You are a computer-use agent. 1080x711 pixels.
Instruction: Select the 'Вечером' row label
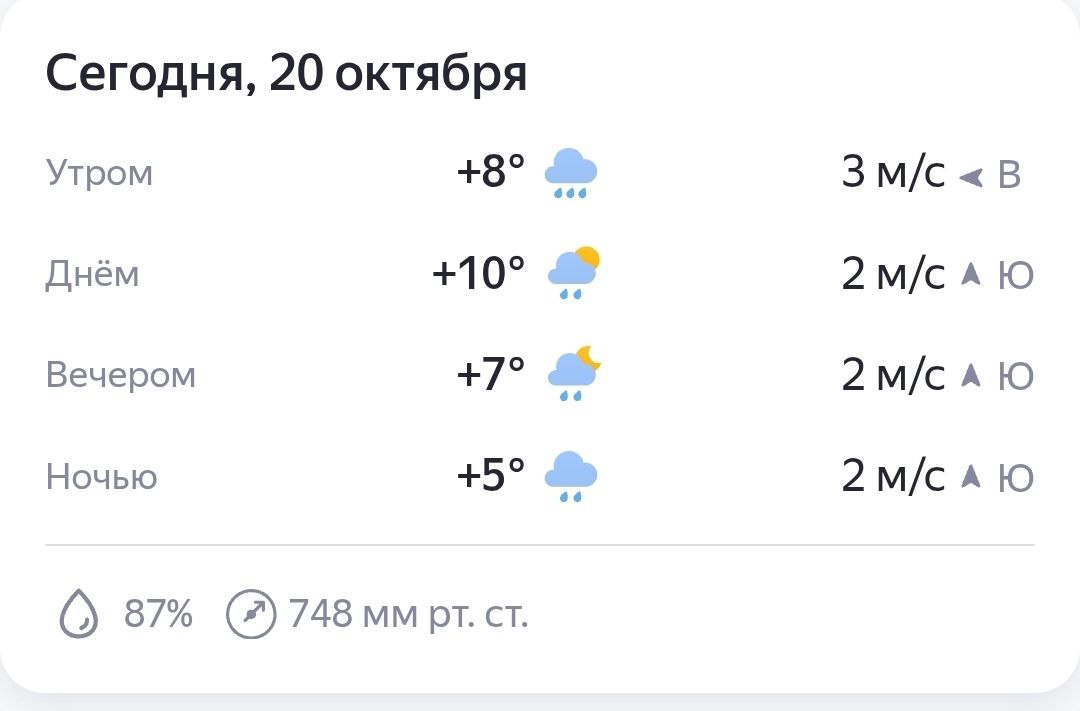pos(121,375)
